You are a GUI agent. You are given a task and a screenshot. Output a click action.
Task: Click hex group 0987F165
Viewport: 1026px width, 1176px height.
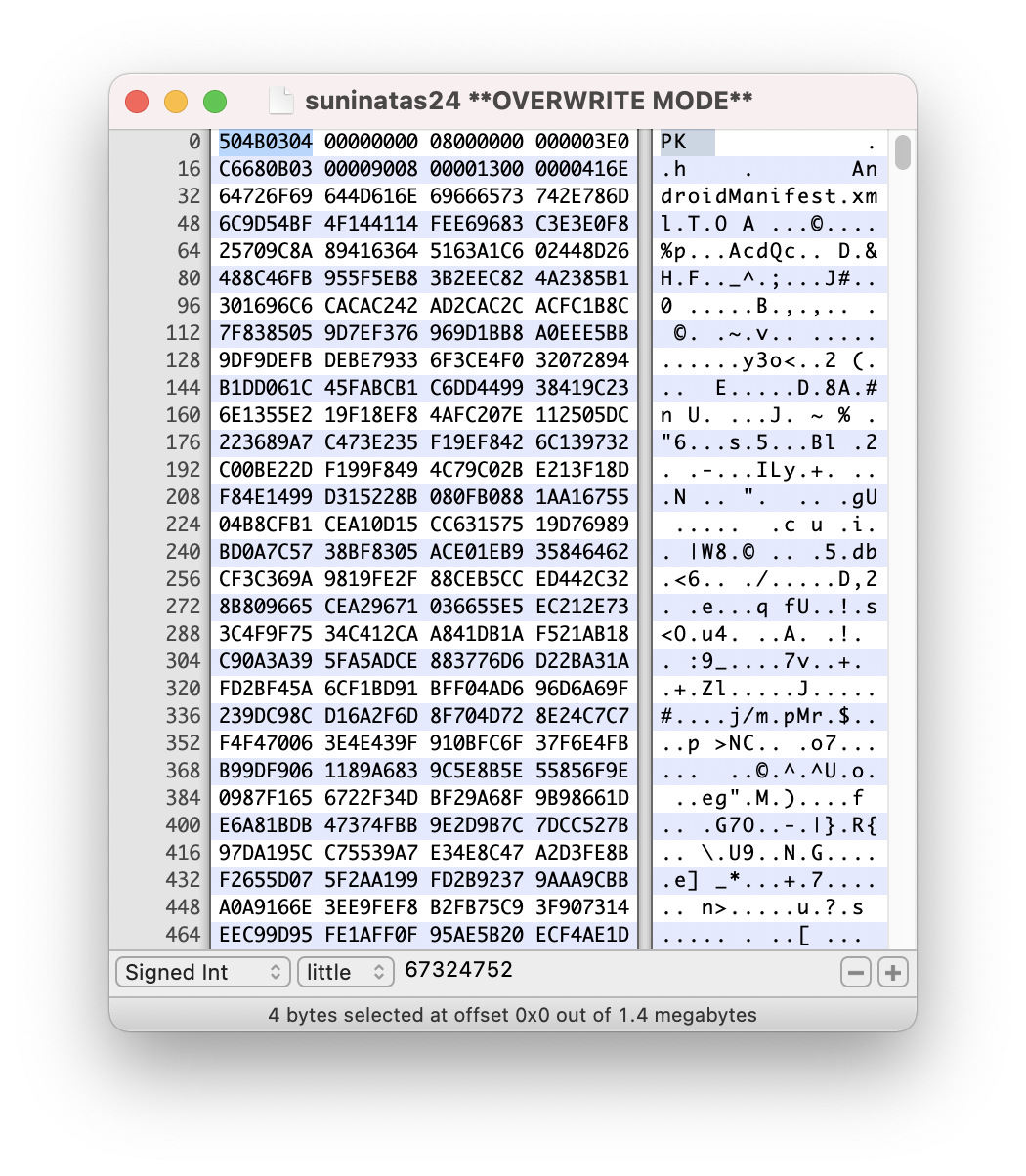tap(266, 798)
